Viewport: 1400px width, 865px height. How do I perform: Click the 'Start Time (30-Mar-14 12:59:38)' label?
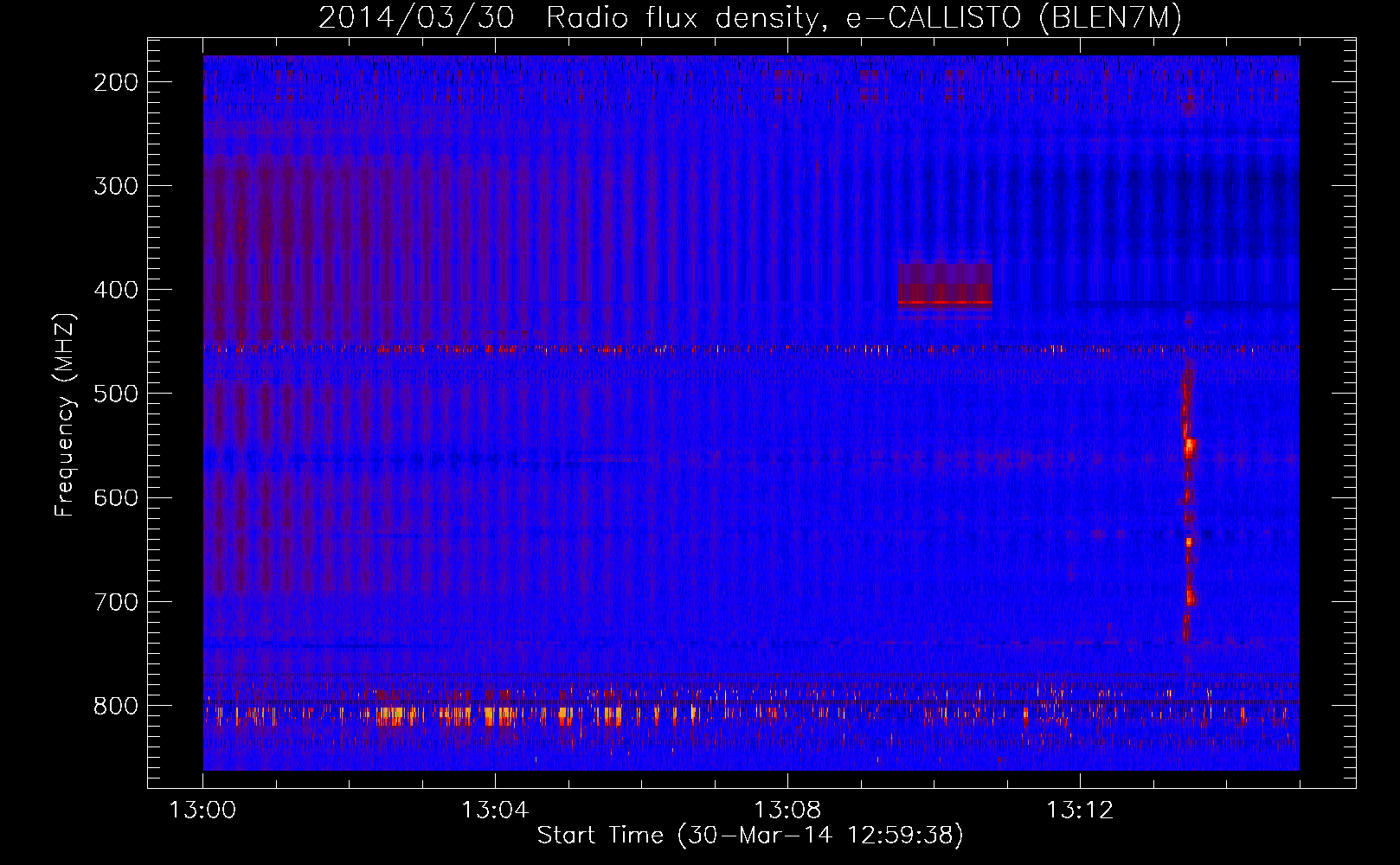[x=750, y=836]
